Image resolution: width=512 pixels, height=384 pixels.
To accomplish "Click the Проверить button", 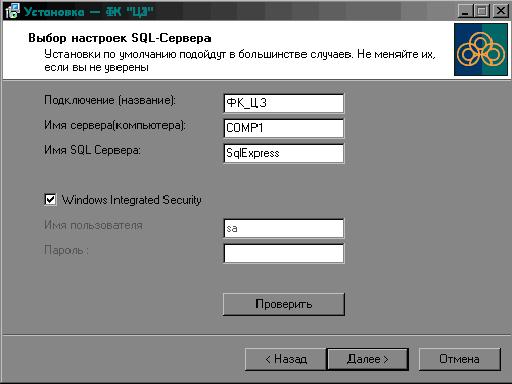I will click(284, 304).
